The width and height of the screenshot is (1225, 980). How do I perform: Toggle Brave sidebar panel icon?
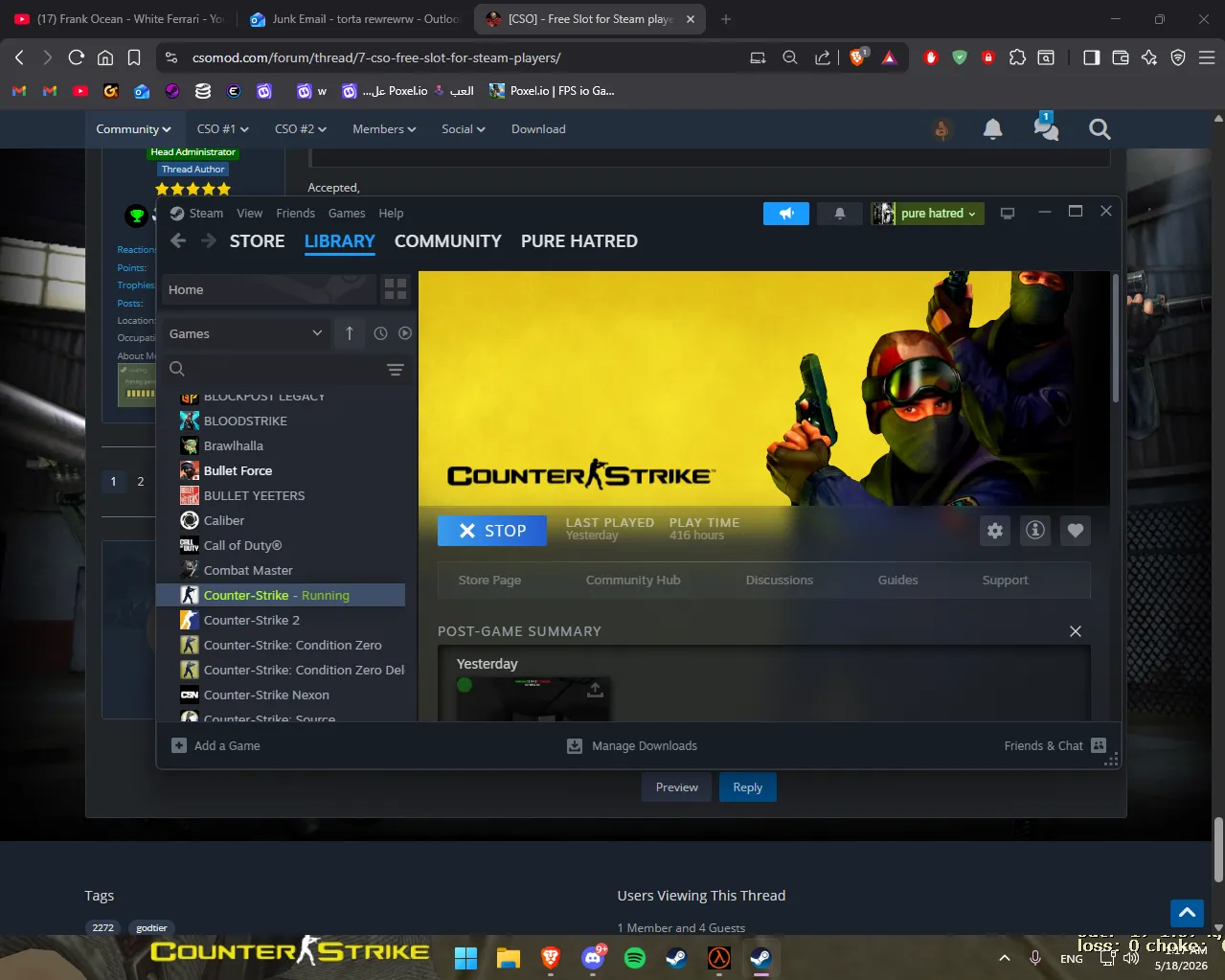click(1091, 57)
